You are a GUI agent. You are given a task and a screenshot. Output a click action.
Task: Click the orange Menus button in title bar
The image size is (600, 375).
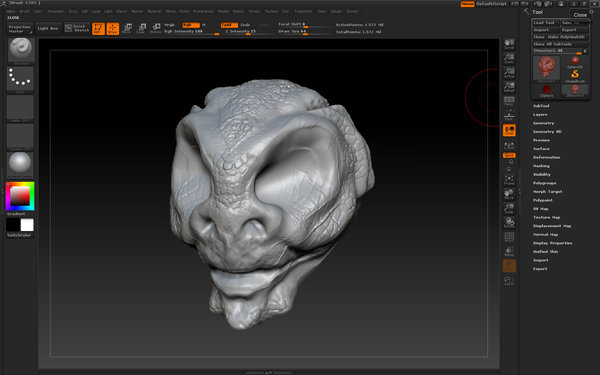point(467,4)
